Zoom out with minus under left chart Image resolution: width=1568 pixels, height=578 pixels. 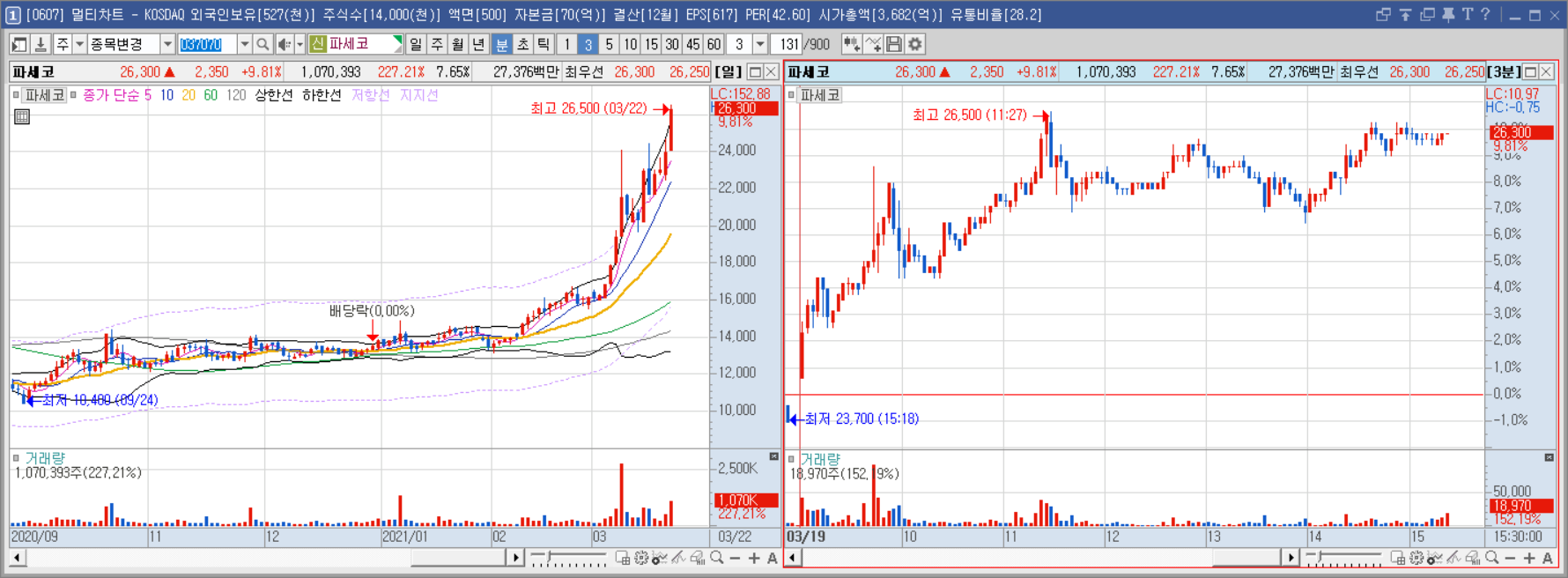(736, 559)
